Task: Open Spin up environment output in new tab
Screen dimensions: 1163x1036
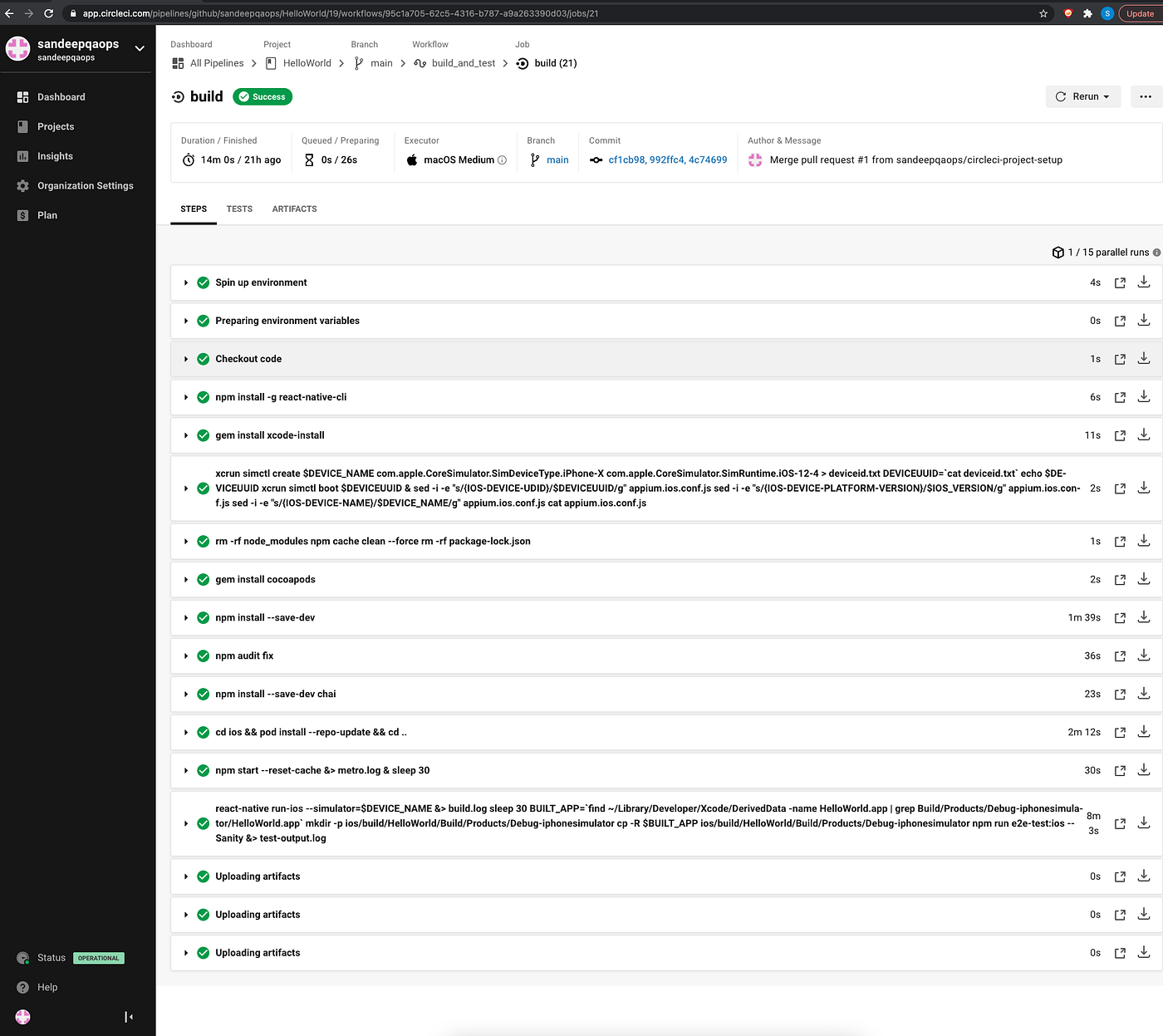Action: point(1120,282)
